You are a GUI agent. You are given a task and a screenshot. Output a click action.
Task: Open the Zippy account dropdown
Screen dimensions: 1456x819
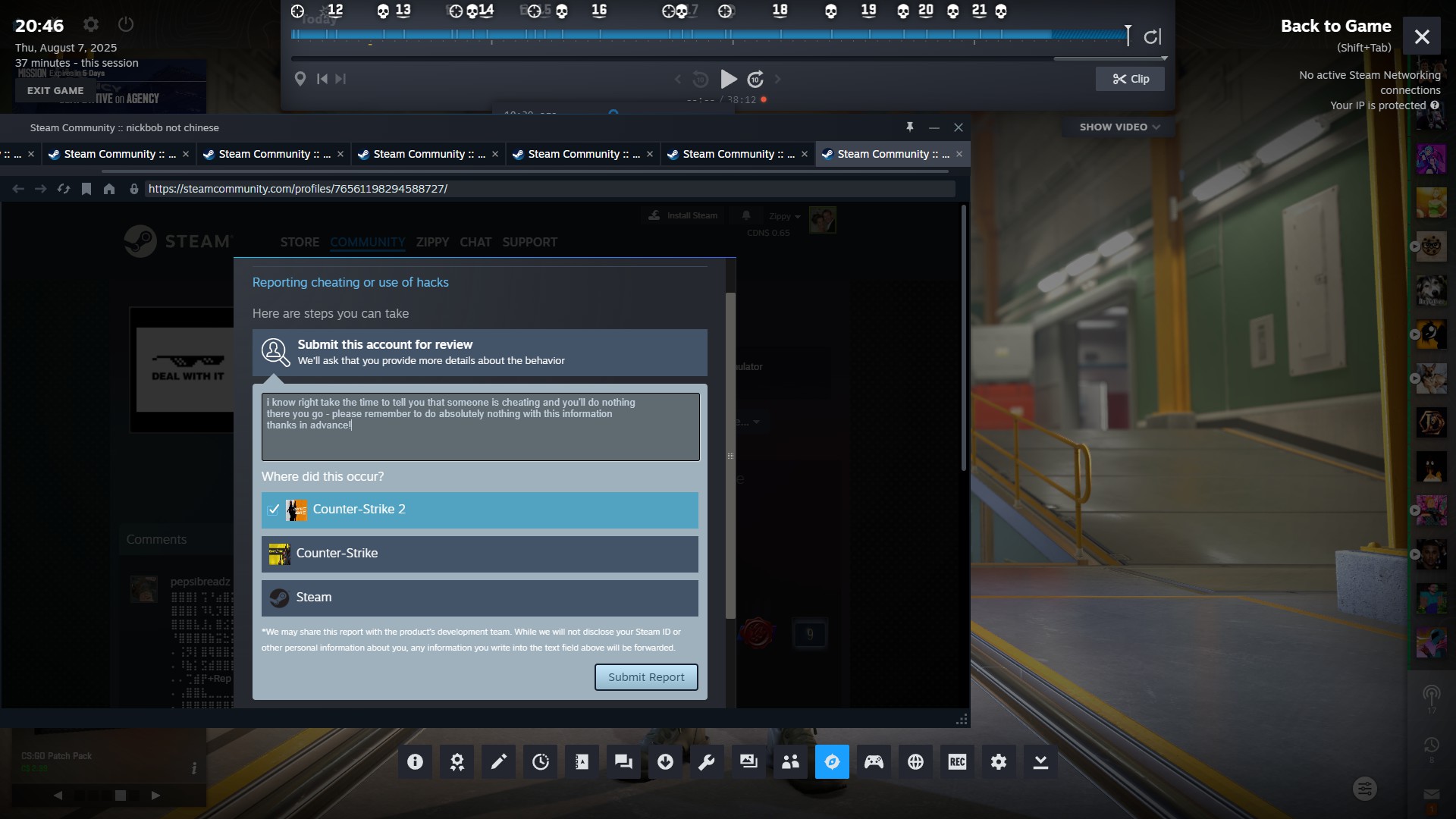784,216
